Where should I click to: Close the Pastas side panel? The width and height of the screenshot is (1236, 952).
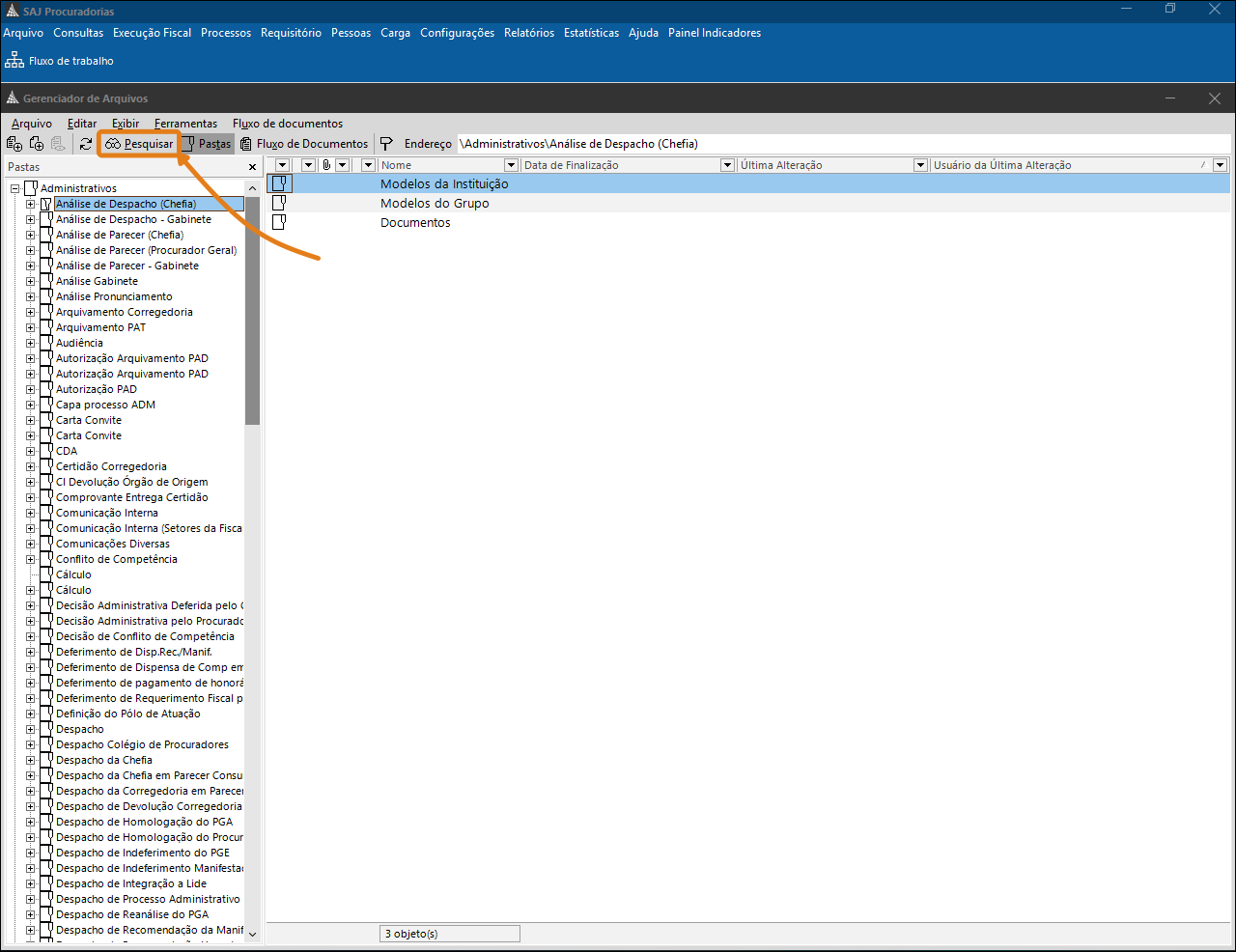pos(253,167)
